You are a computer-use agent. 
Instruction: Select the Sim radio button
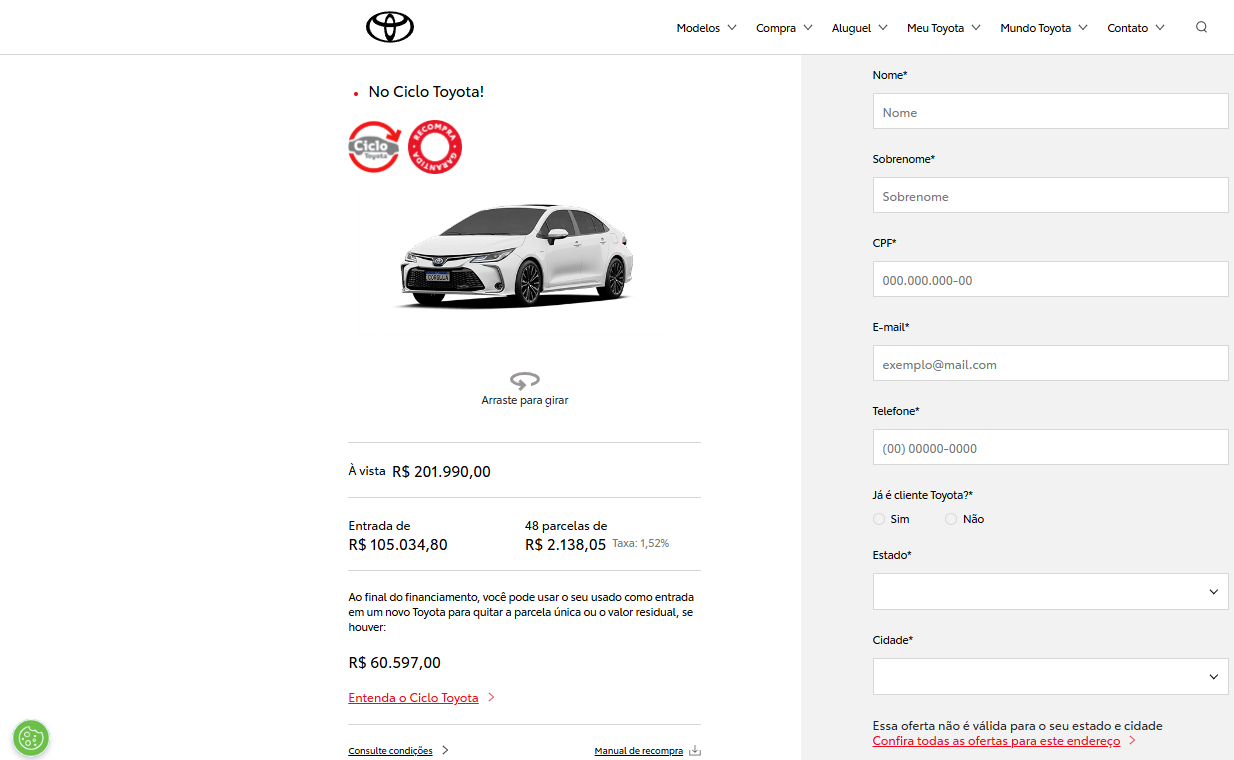[879, 519]
